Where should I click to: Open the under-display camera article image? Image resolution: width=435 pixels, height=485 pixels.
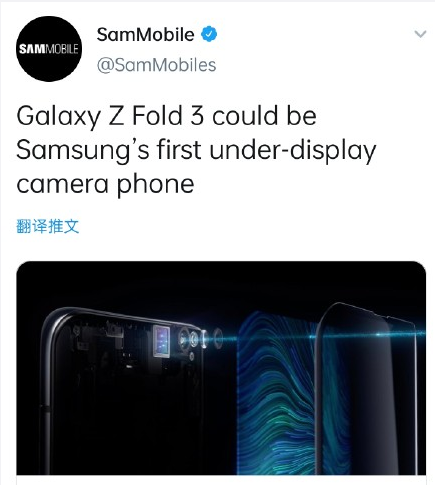221,368
